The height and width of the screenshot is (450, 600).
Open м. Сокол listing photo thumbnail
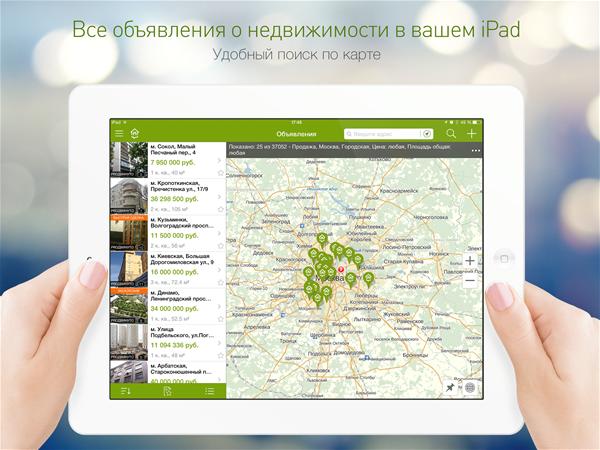(129, 160)
